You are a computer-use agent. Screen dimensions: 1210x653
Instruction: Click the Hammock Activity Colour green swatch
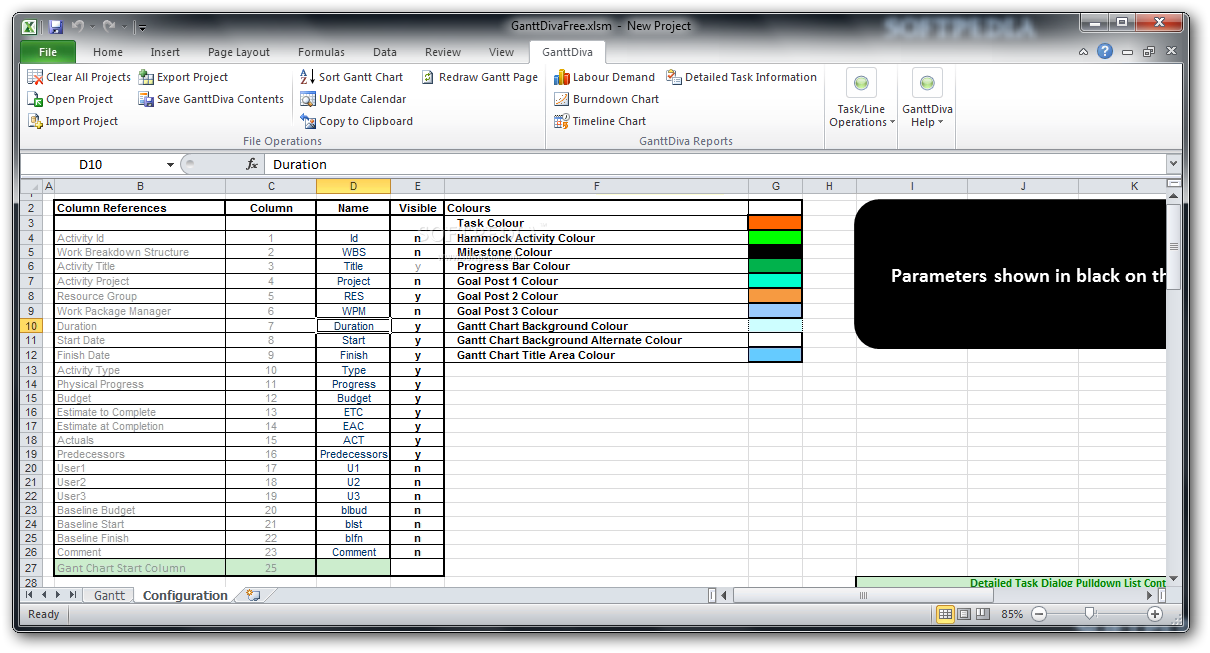pos(775,238)
